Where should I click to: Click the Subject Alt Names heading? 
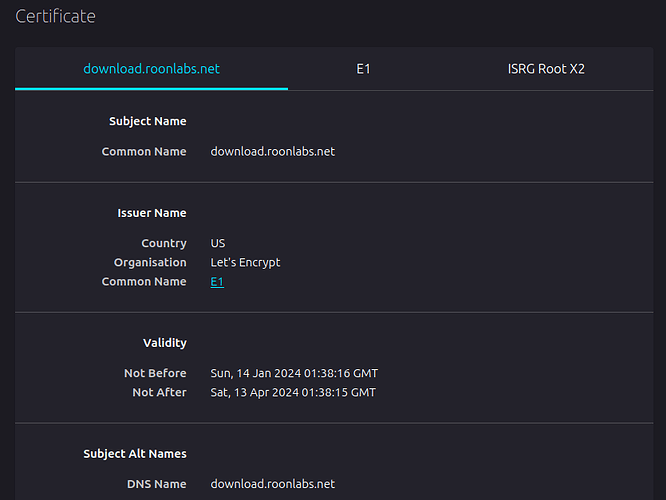click(135, 454)
